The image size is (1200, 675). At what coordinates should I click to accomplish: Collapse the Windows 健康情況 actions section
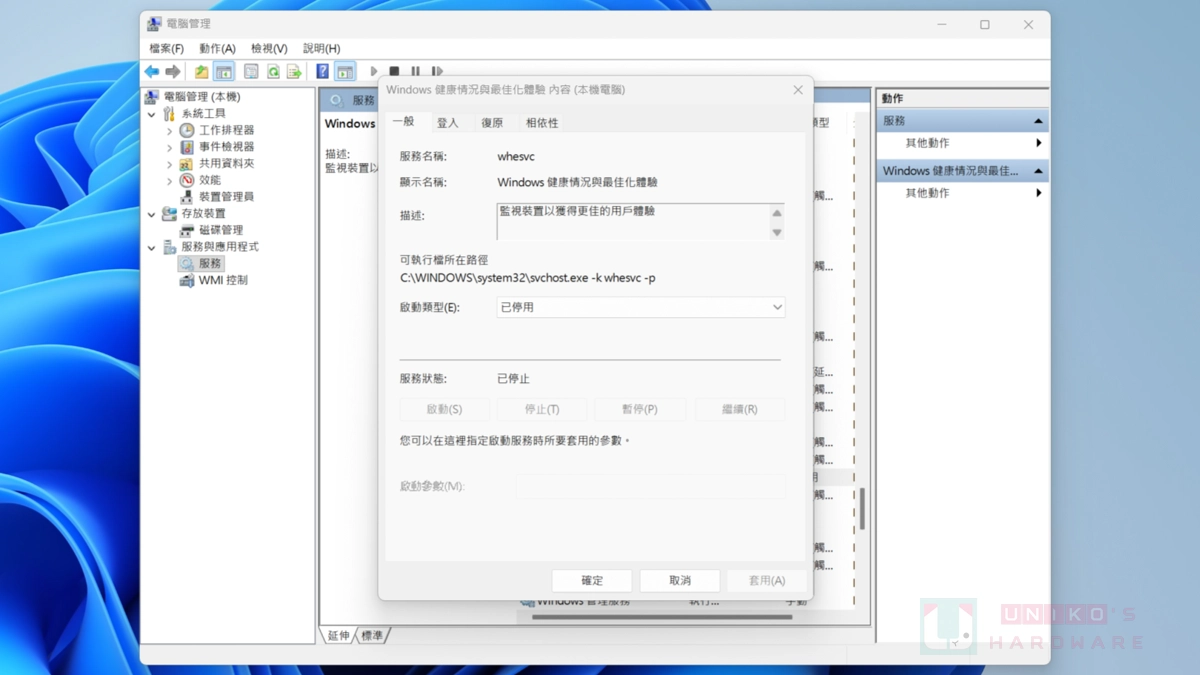(x=1038, y=171)
